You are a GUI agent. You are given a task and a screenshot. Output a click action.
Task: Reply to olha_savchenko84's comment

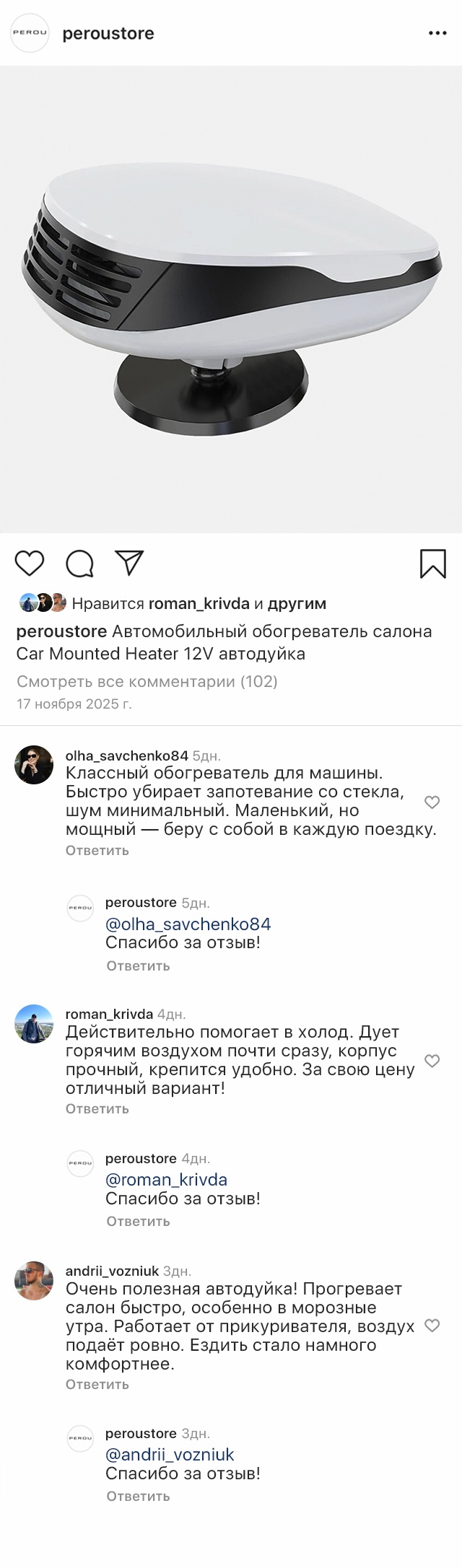click(x=97, y=850)
